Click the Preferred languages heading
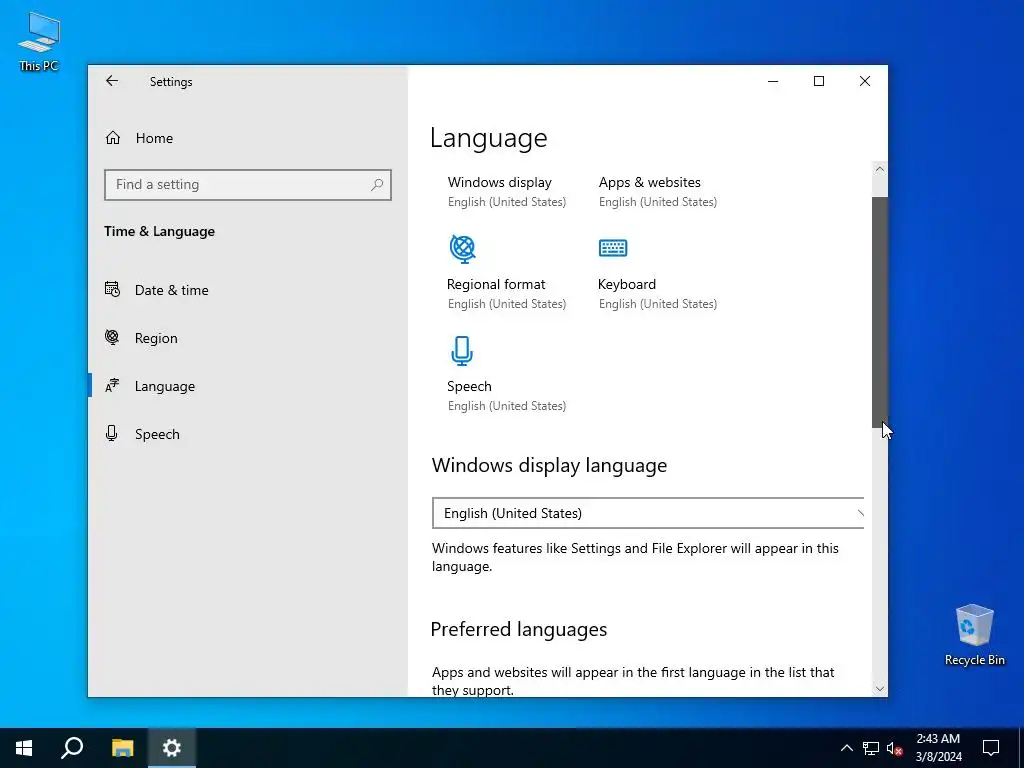The height and width of the screenshot is (768, 1024). tap(519, 629)
